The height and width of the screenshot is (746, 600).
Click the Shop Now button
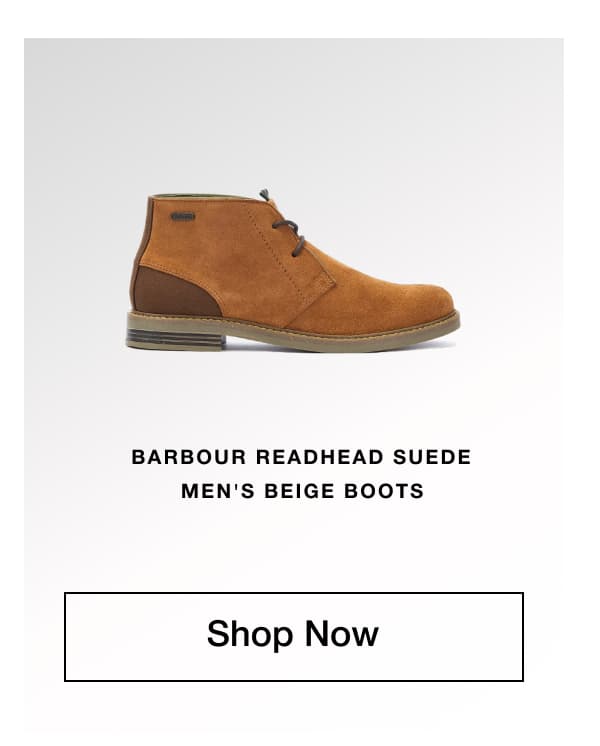click(294, 636)
